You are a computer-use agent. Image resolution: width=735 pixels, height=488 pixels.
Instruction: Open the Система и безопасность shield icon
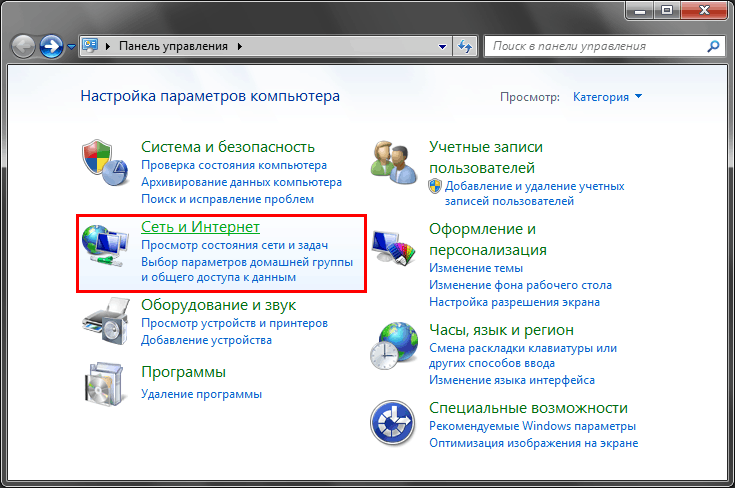point(105,162)
